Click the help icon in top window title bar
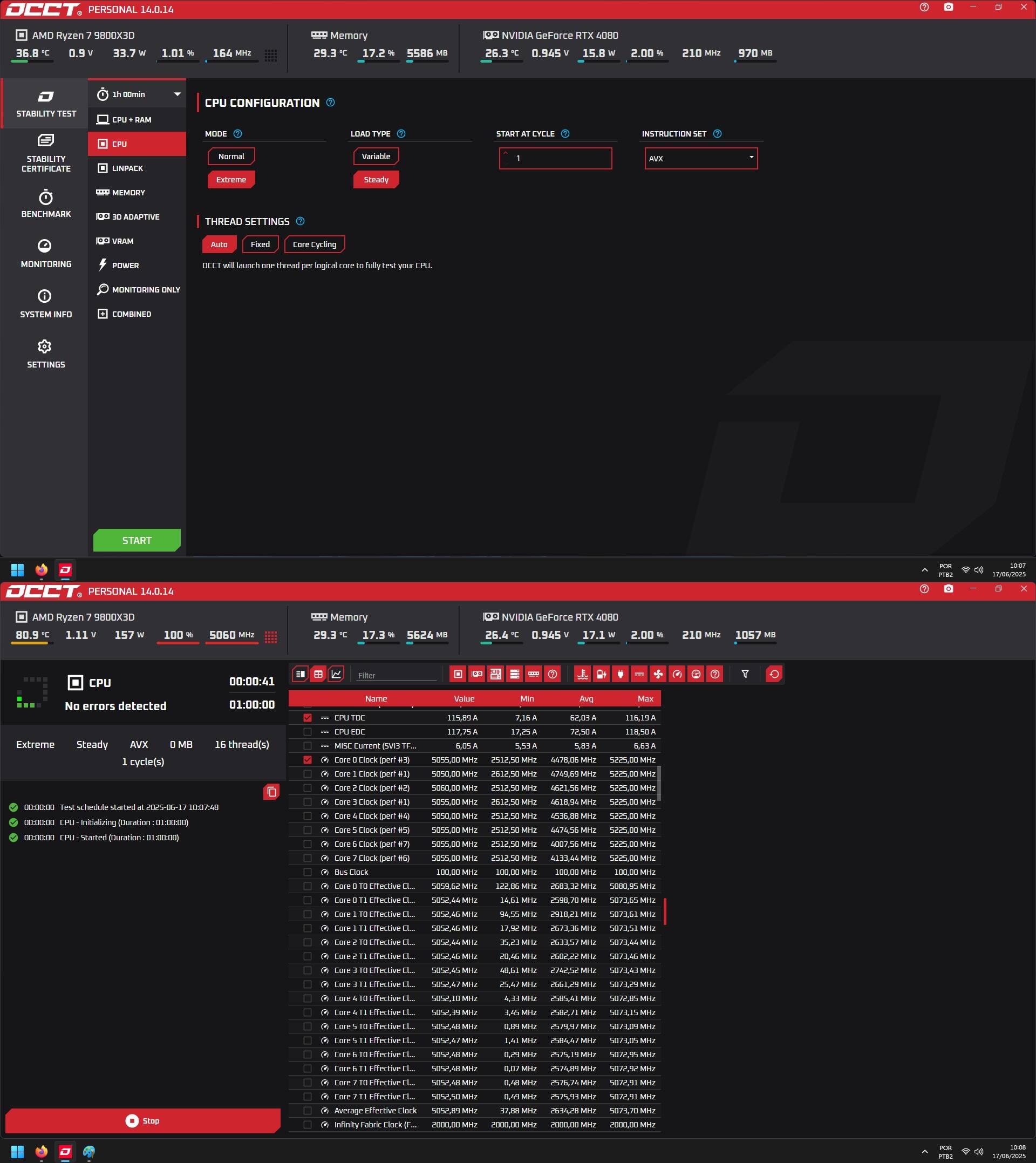Screen dimensions: 1036x1163 pos(924,7)
